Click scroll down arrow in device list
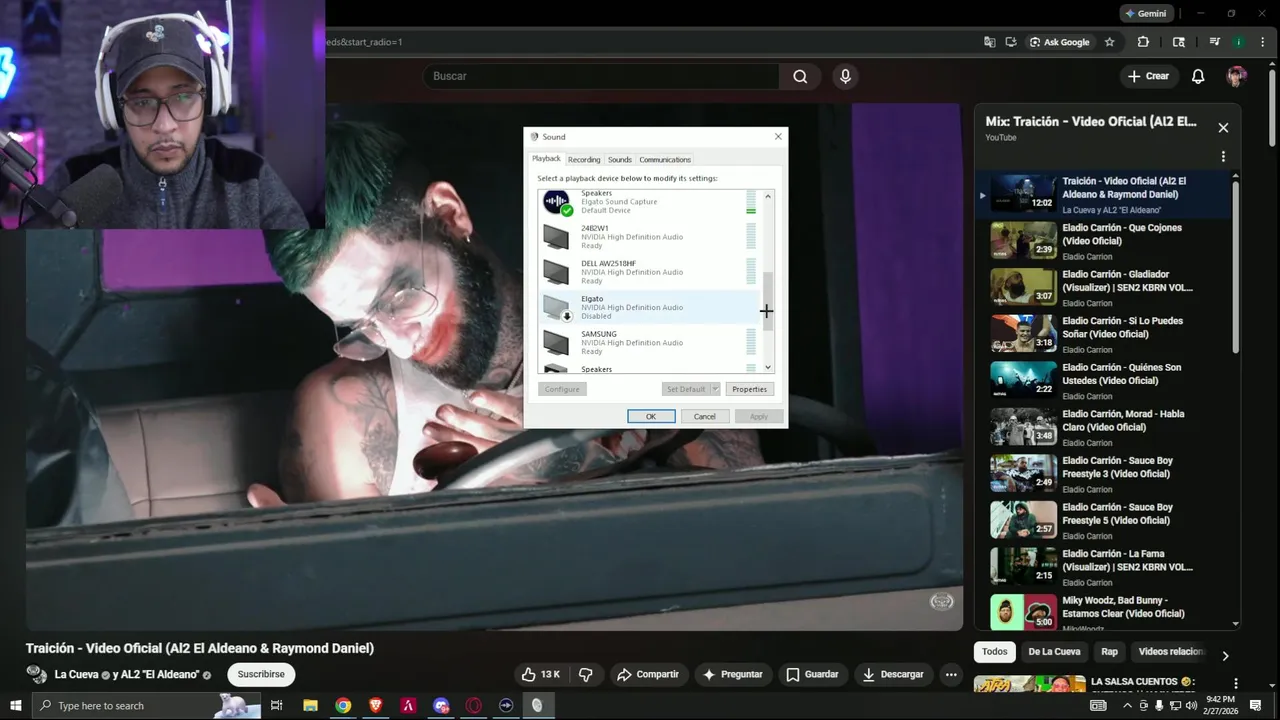This screenshot has height=720, width=1280. coord(768,368)
